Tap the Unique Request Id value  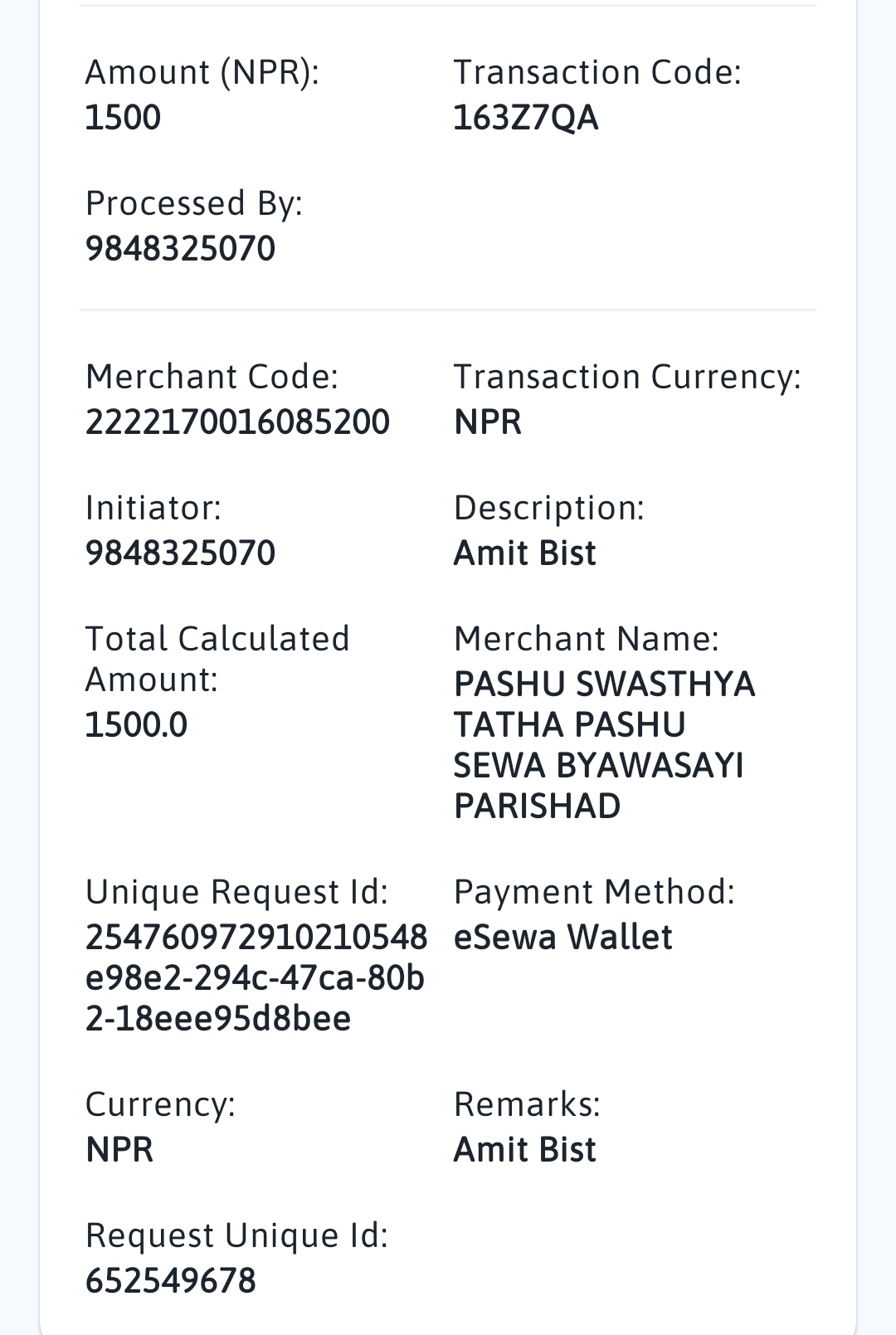pos(256,978)
